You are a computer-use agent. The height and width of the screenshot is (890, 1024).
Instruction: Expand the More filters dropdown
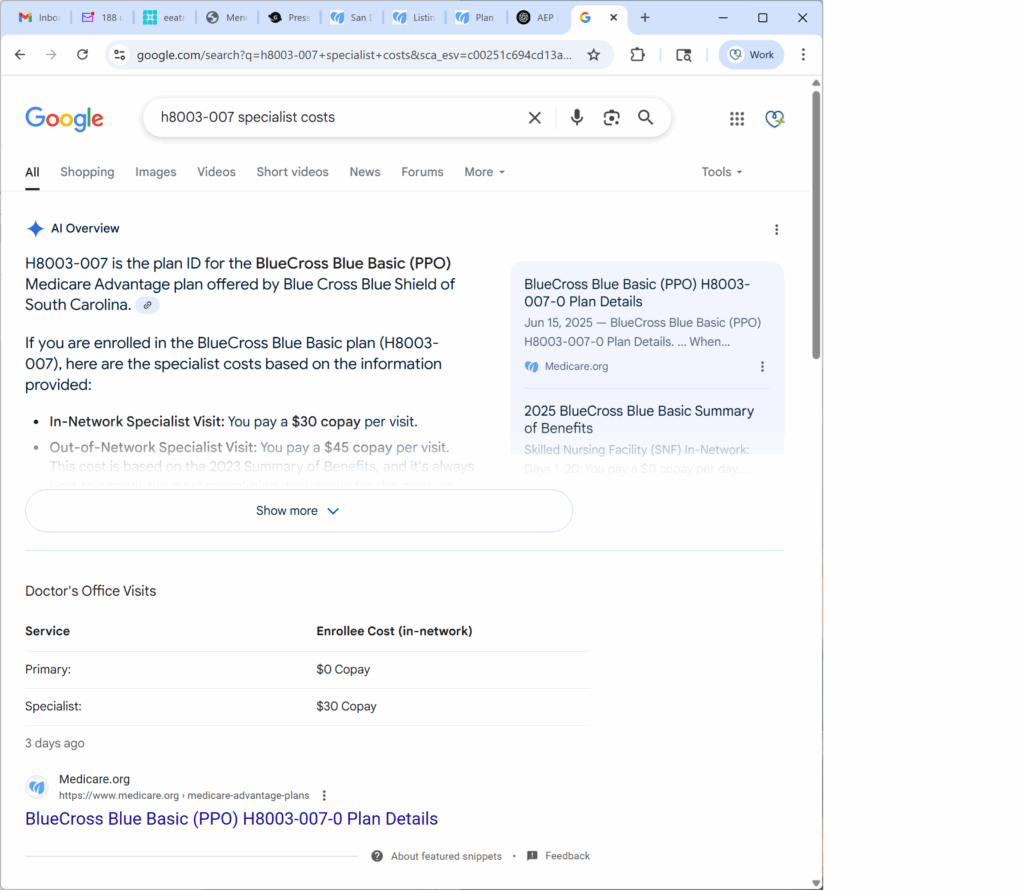coord(485,172)
